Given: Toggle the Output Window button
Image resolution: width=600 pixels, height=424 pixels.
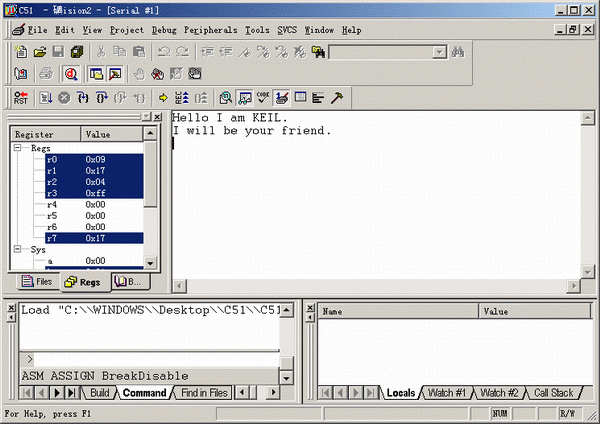Looking at the screenshot, I should coord(115,74).
